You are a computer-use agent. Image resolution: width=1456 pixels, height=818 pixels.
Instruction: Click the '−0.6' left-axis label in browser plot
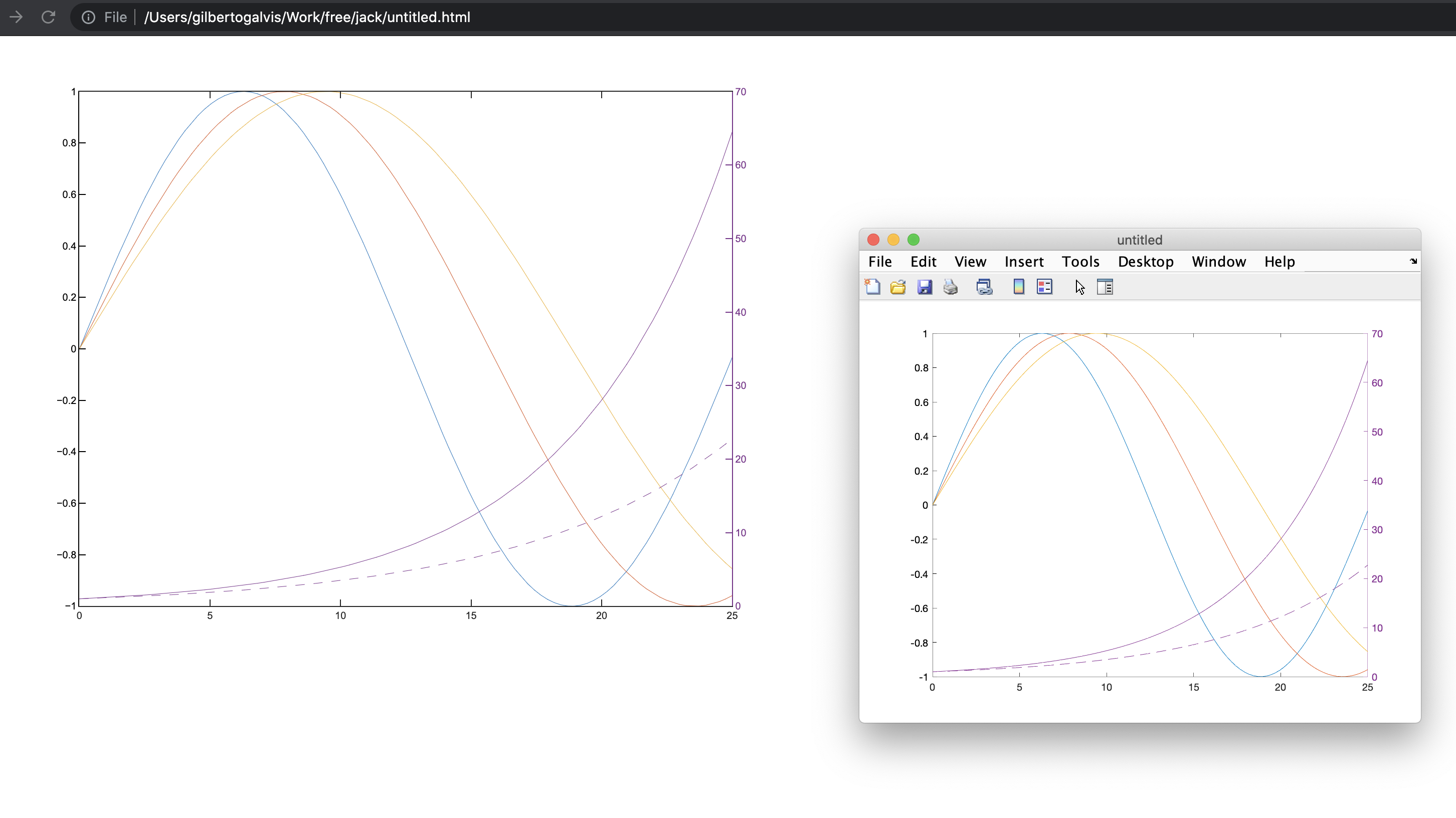pos(66,503)
